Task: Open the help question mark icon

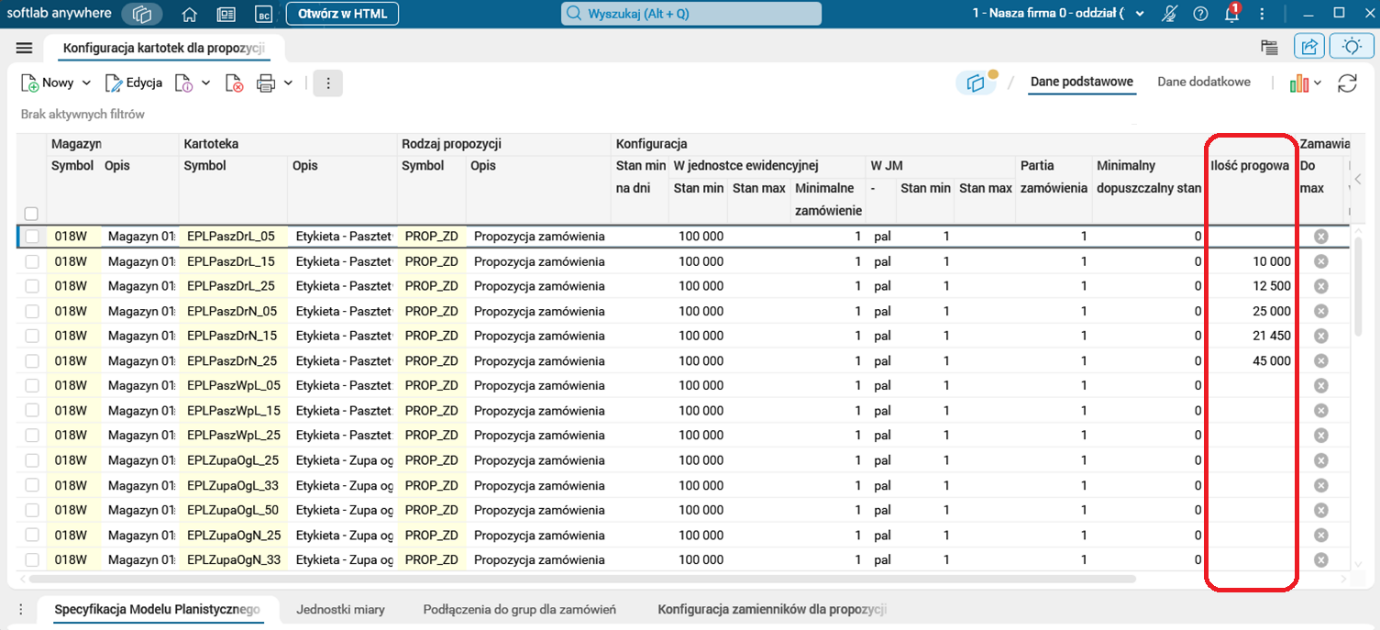Action: 1201,14
